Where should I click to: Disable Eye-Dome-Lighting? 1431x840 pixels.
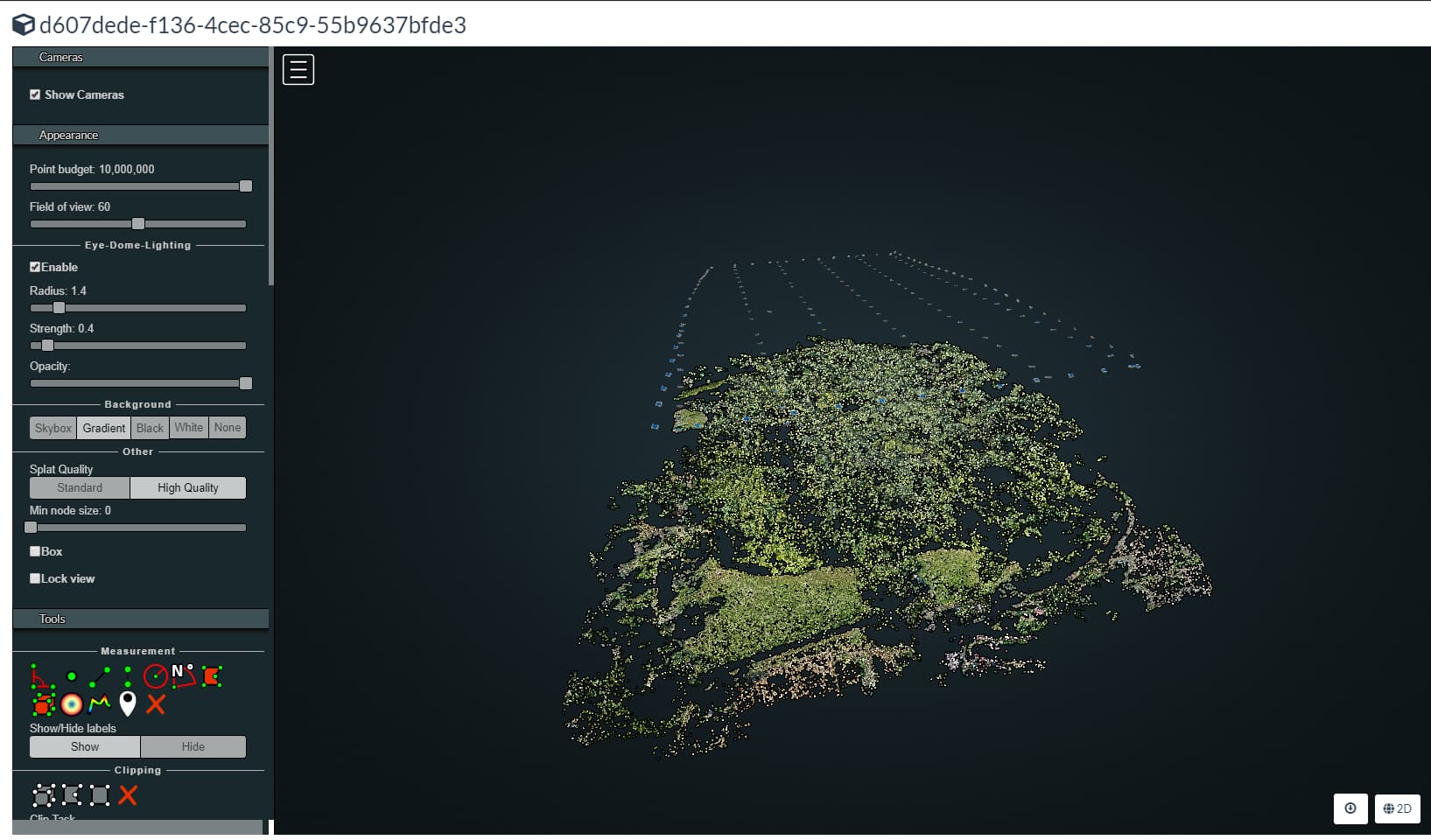tap(35, 267)
